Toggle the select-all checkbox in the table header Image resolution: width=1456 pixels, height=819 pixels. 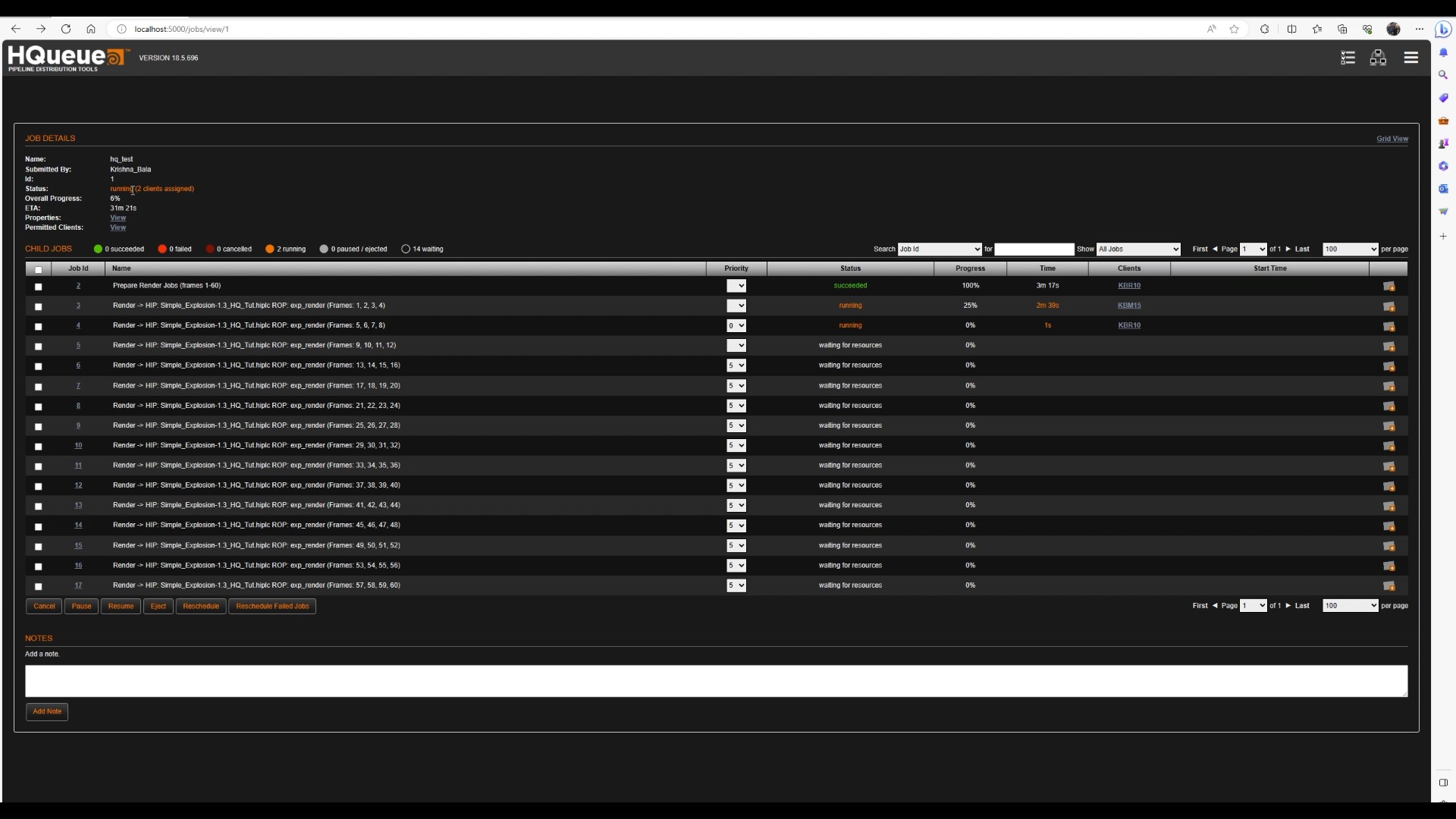tap(39, 269)
